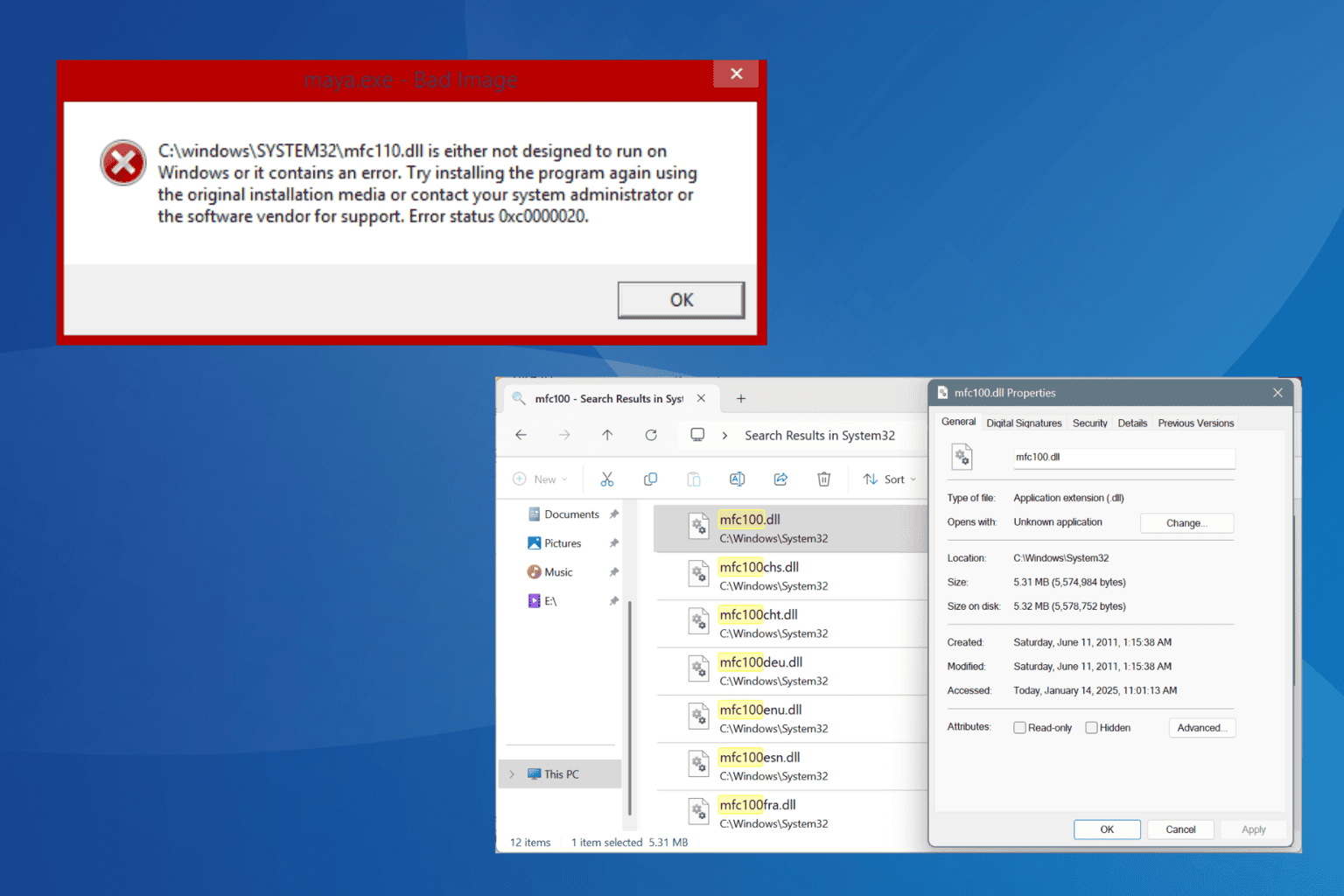
Task: Go back in File Explorer
Action: click(x=521, y=435)
